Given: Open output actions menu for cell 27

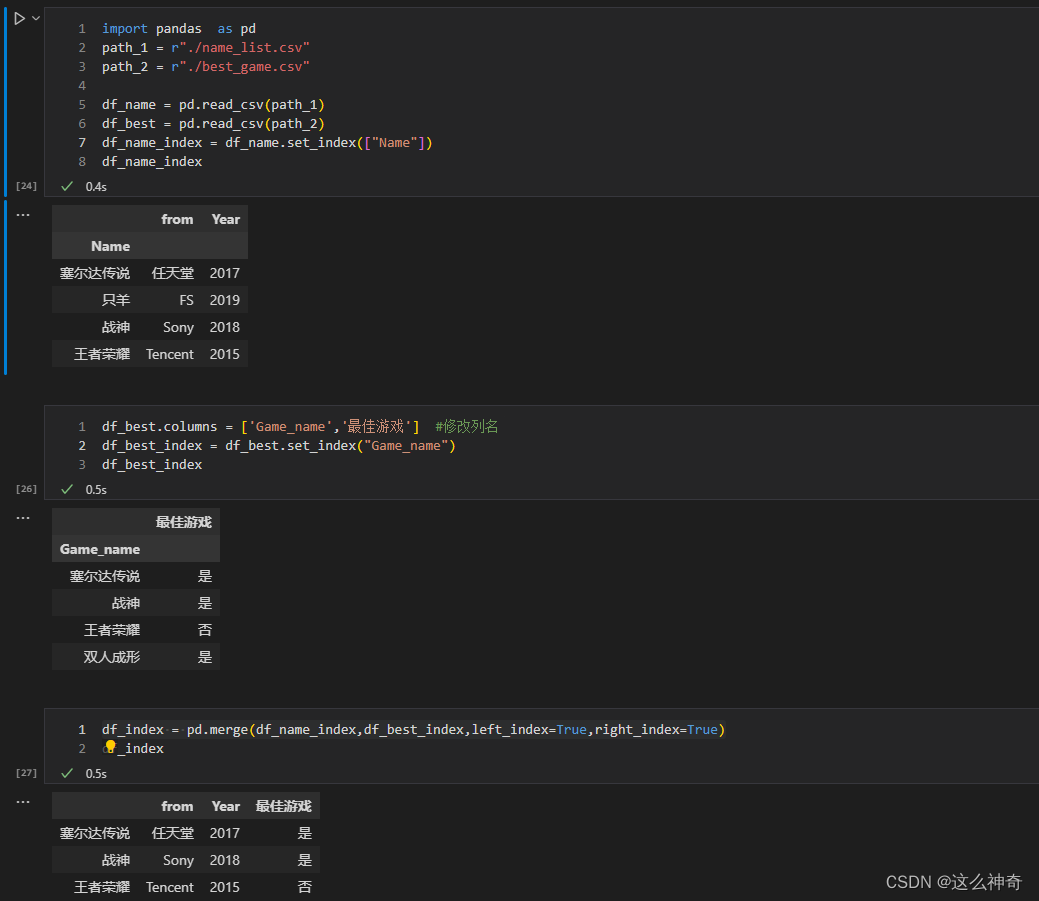Looking at the screenshot, I should coord(23,802).
